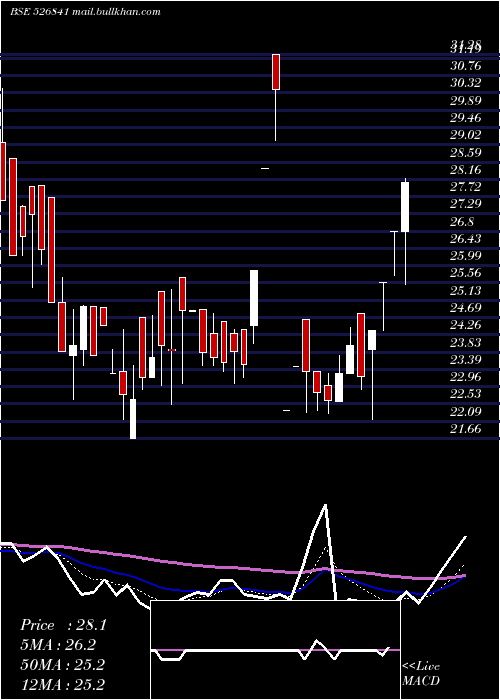Click the 29.89 price level label
Viewport: 500px width, 700px height.
pyautogui.click(x=466, y=101)
